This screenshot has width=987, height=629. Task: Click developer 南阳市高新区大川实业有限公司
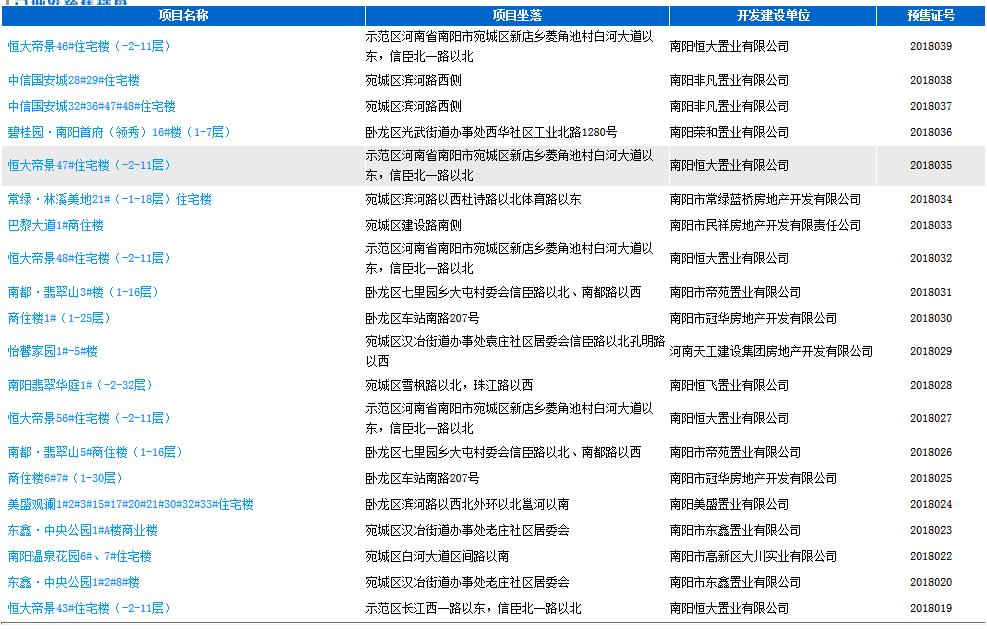coord(753,556)
